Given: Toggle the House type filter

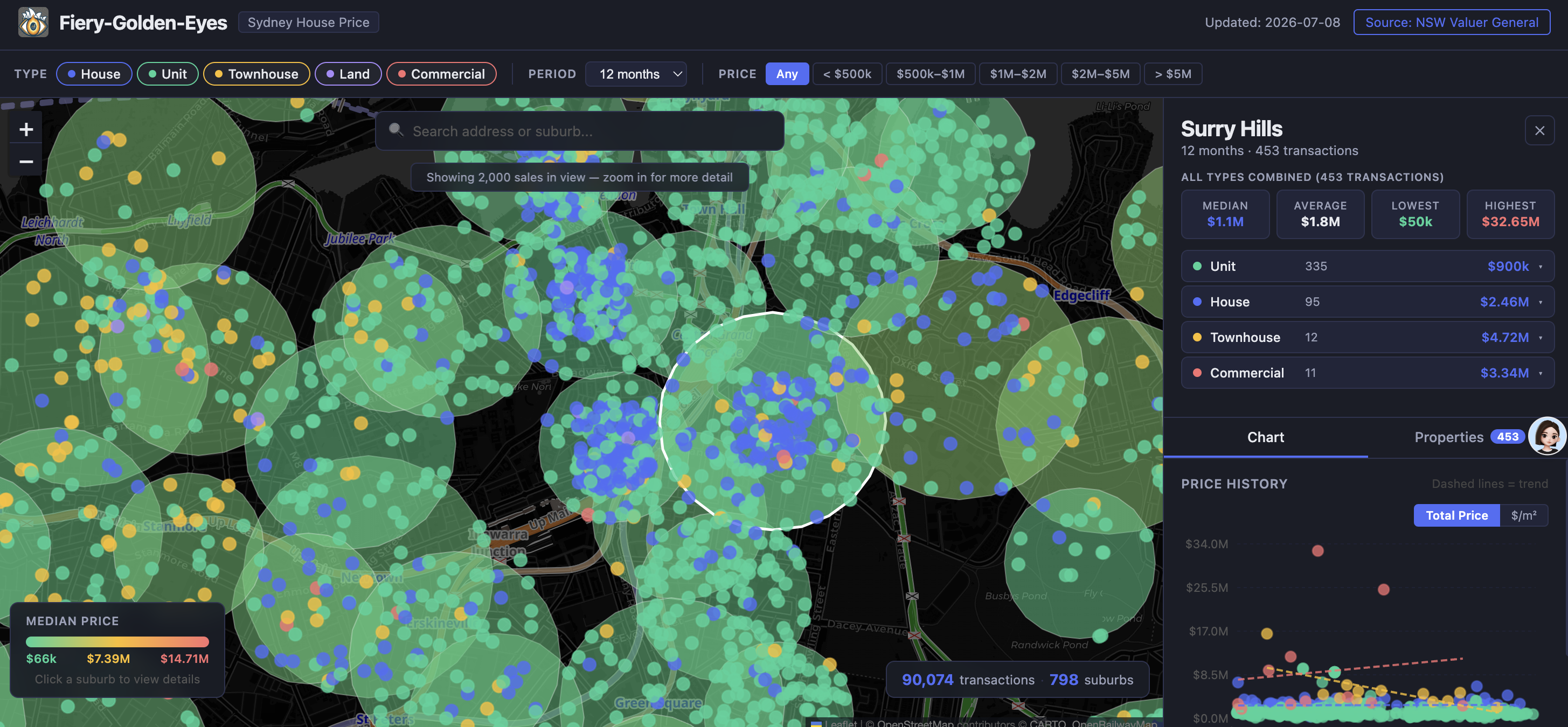Looking at the screenshot, I should coord(94,74).
